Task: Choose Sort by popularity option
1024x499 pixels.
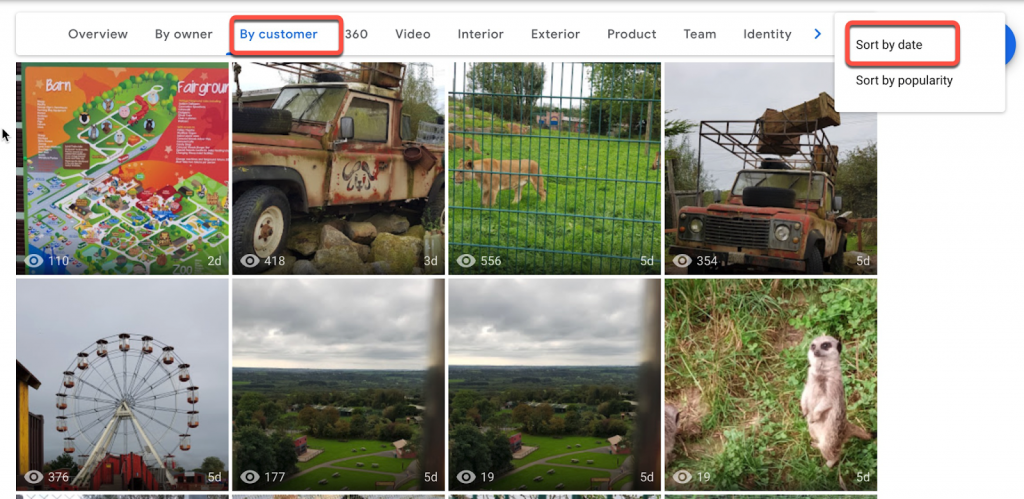Action: coord(904,80)
